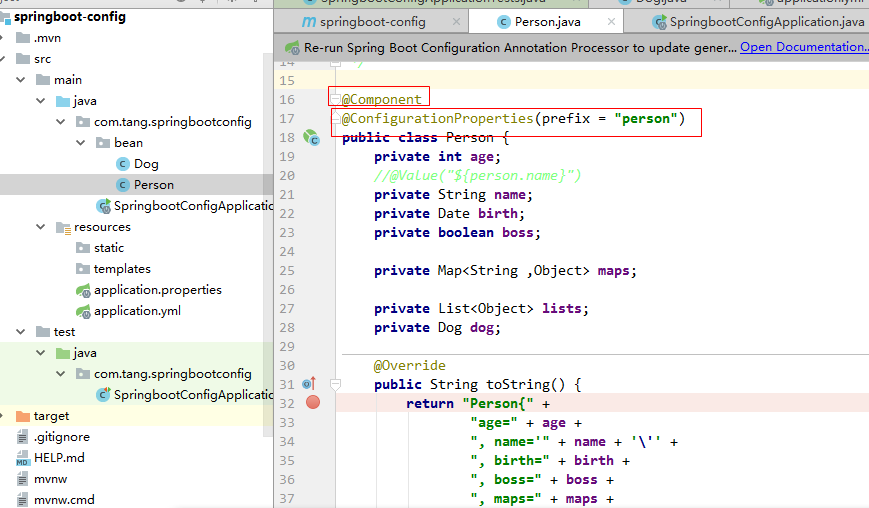This screenshot has height=508, width=869.
Task: Click the SpringbootConfigApplication.java tab icon
Action: pyautogui.click(x=660, y=22)
